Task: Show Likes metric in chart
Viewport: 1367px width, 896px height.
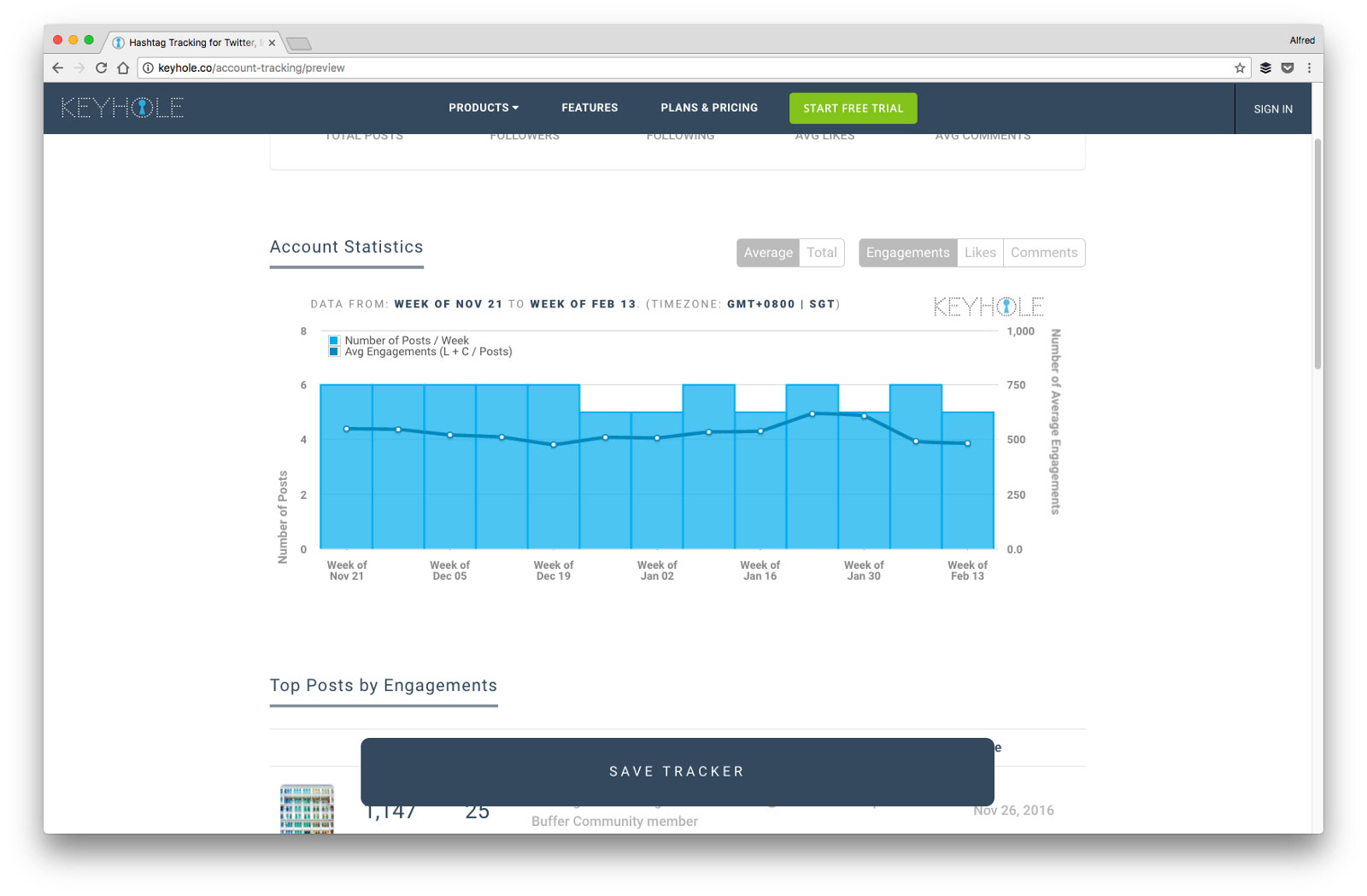Action: [980, 253]
